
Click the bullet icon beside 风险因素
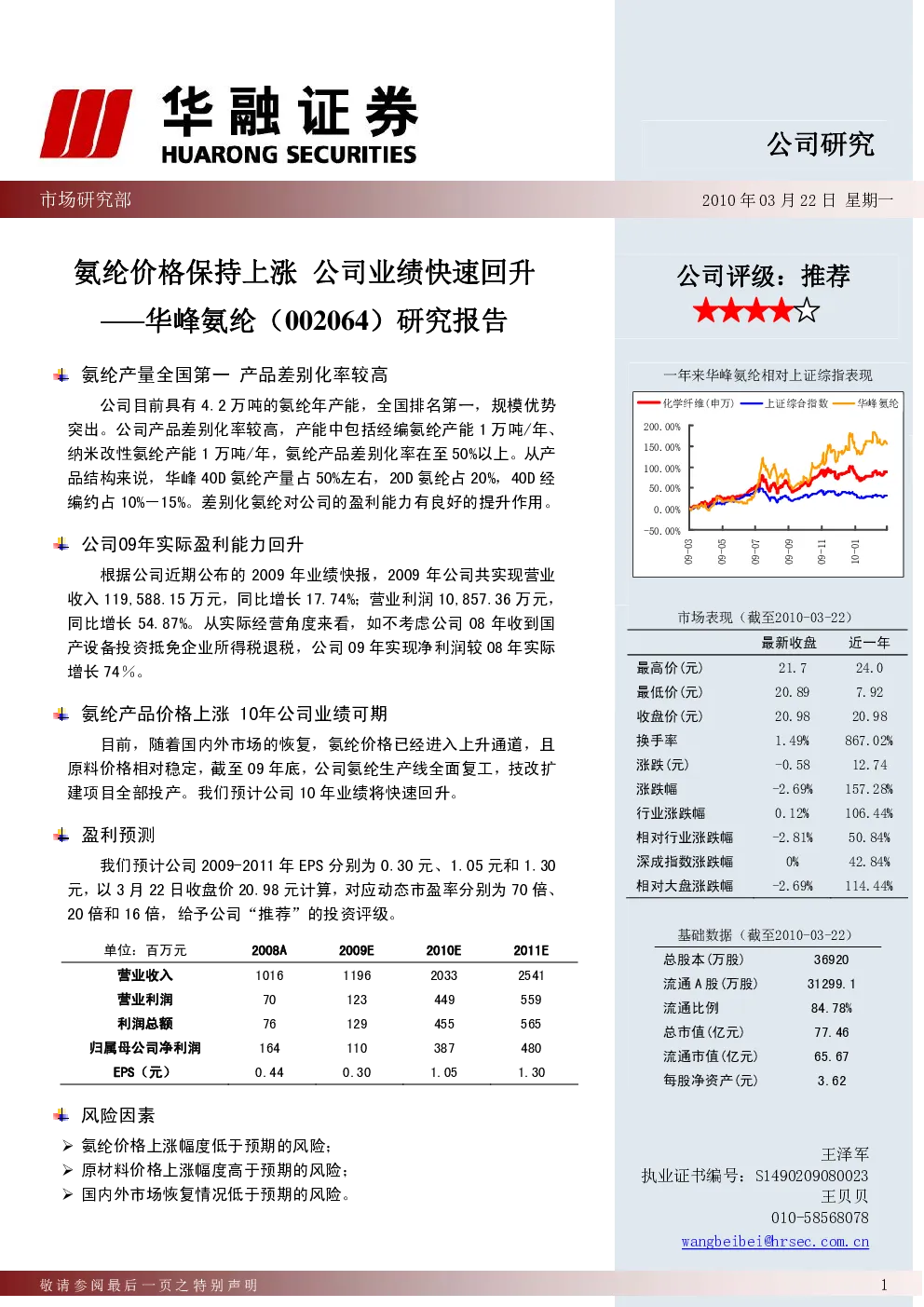[x=61, y=1115]
